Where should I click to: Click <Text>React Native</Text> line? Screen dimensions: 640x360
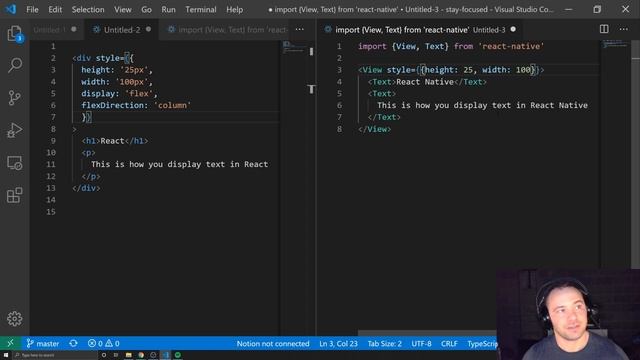[x=427, y=82]
